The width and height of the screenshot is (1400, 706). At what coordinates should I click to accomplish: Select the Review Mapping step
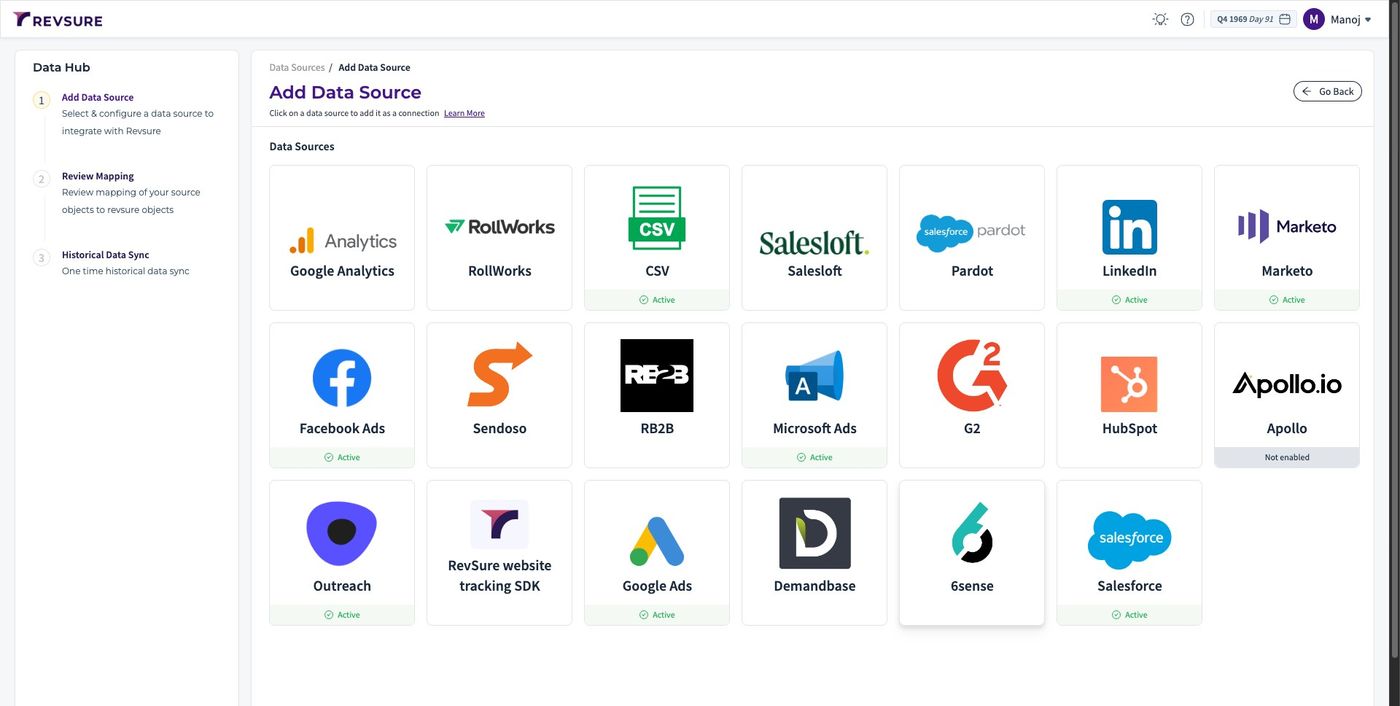click(98, 176)
